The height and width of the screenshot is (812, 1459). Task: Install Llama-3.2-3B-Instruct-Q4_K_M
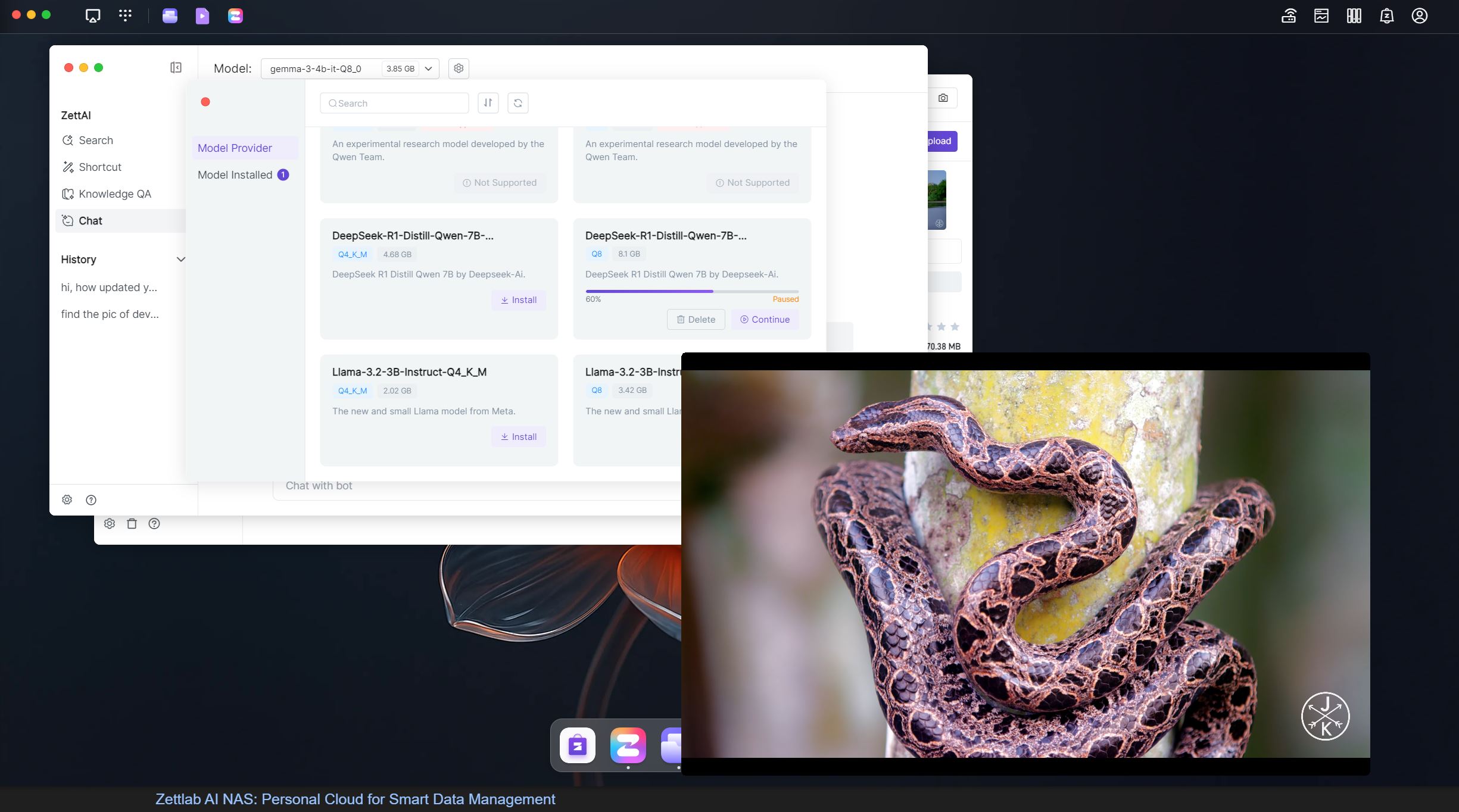(518, 436)
